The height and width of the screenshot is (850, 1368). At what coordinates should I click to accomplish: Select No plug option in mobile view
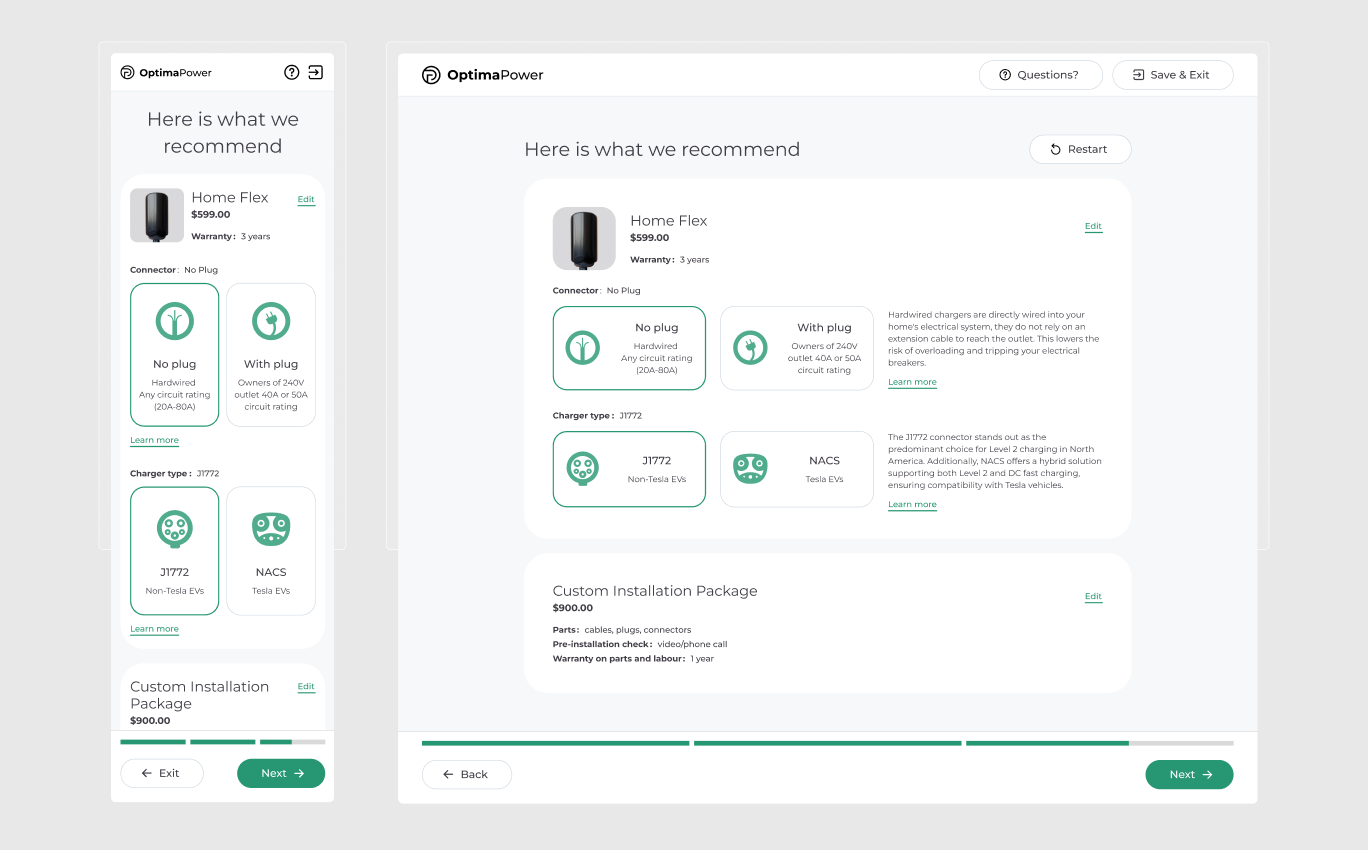click(x=175, y=355)
